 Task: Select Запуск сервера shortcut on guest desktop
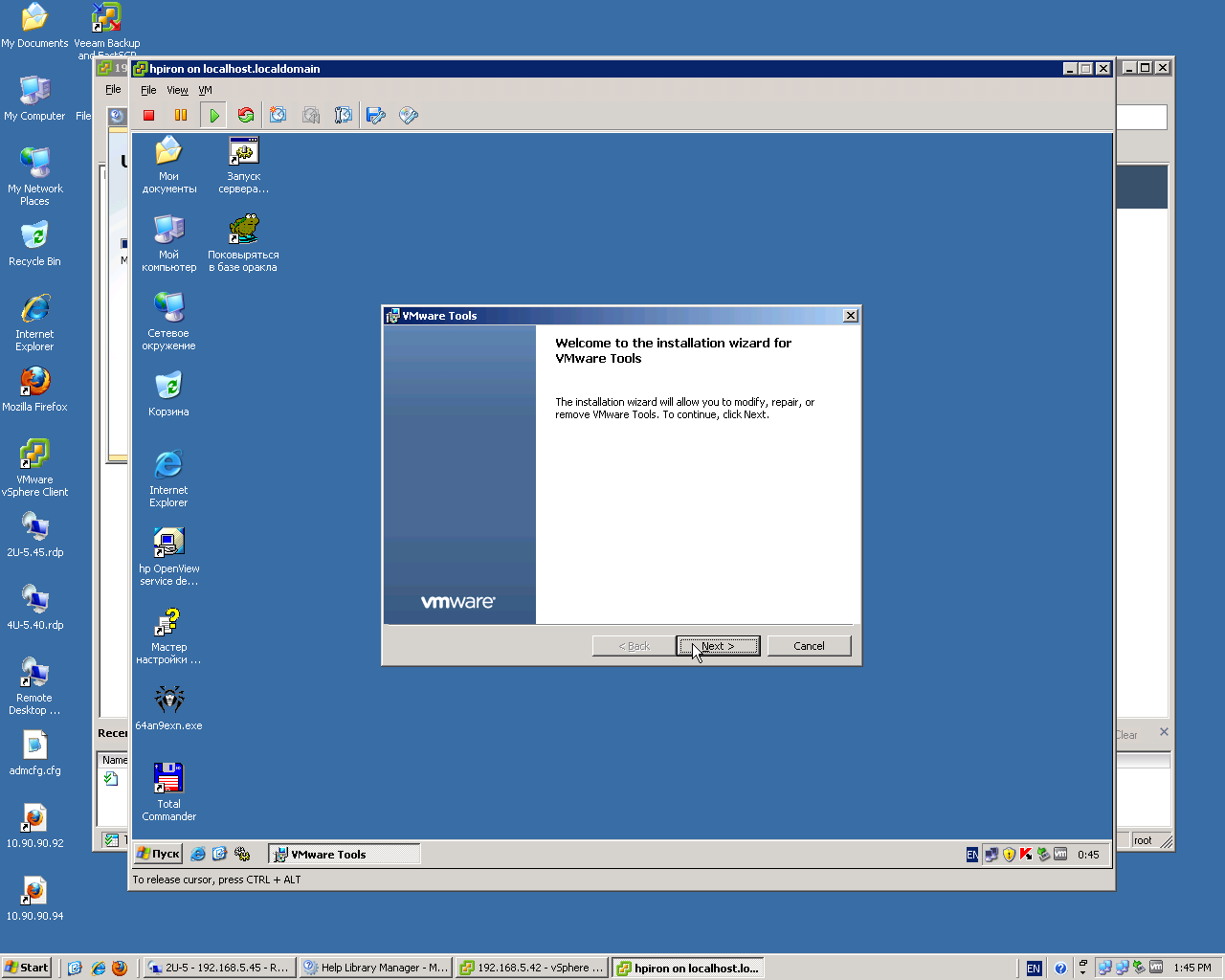(243, 165)
